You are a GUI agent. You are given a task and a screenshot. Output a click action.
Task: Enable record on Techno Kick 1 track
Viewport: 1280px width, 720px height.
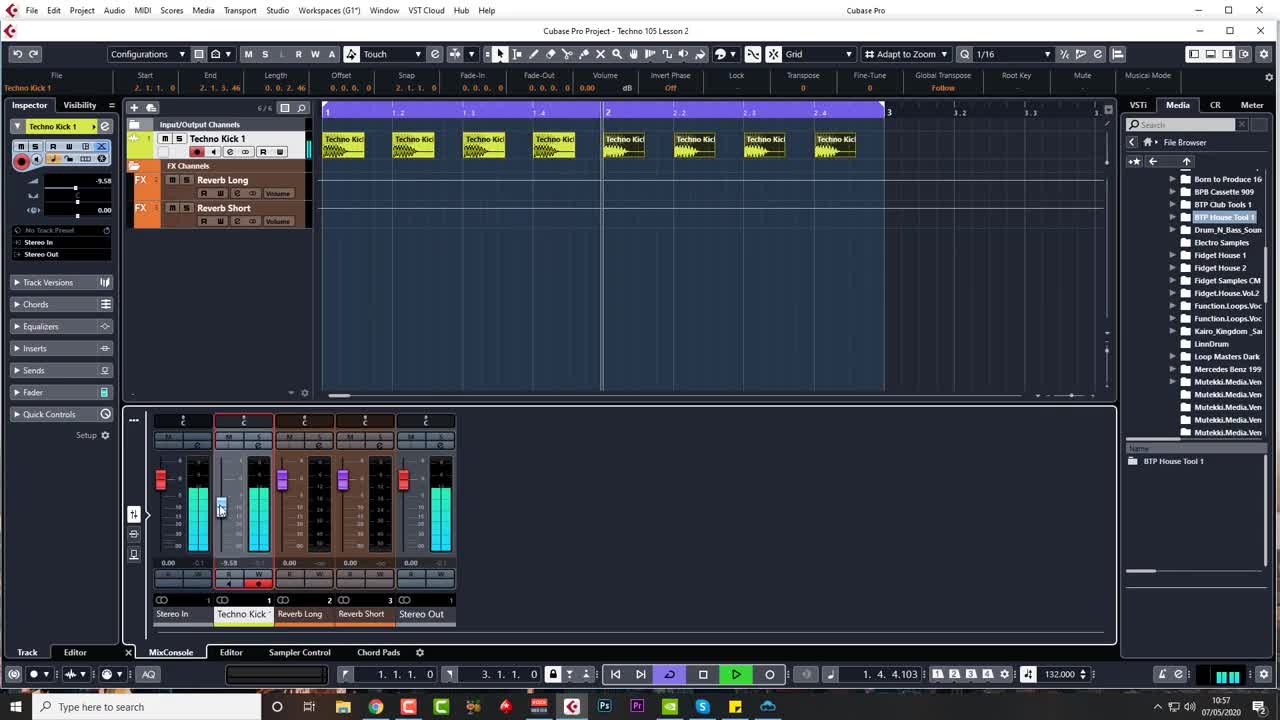coord(197,152)
